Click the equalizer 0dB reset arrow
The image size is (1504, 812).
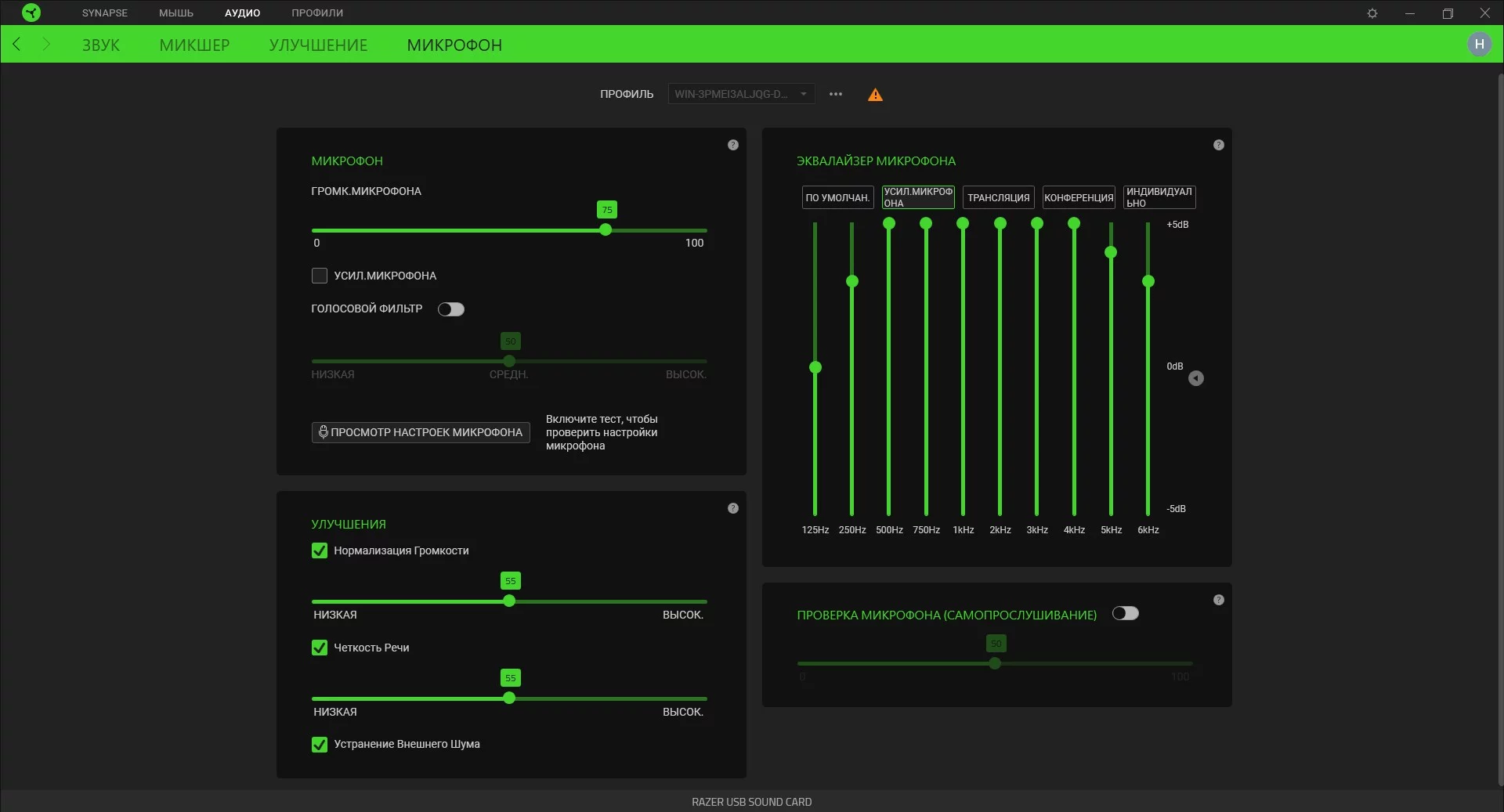pos(1195,378)
